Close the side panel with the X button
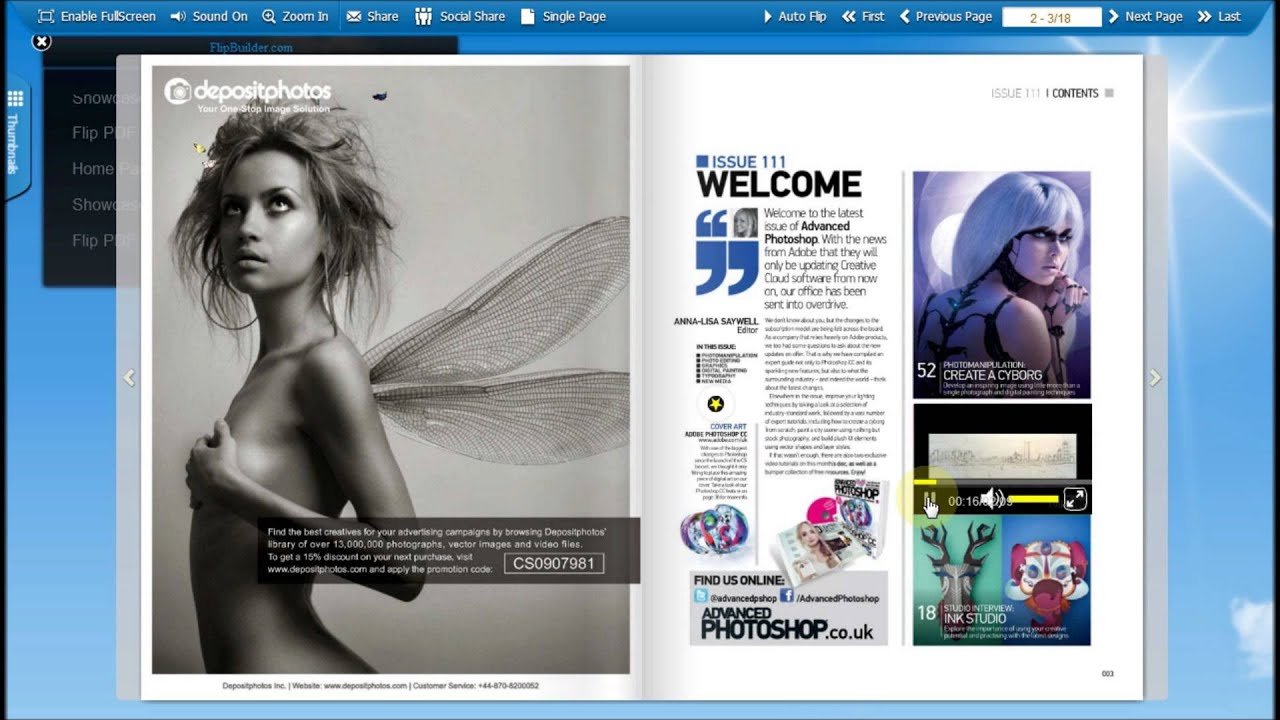1280x720 pixels. point(41,41)
